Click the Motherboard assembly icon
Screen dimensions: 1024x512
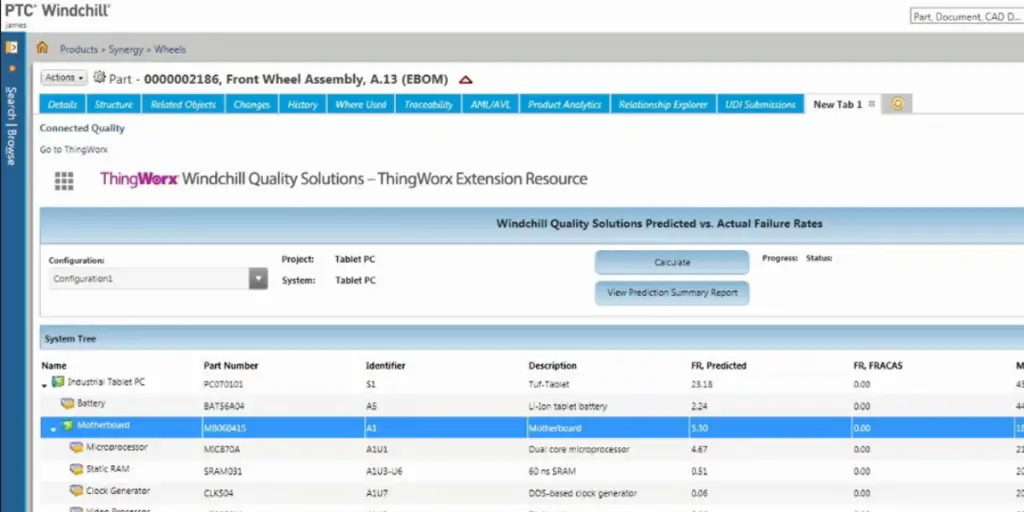[x=67, y=426]
